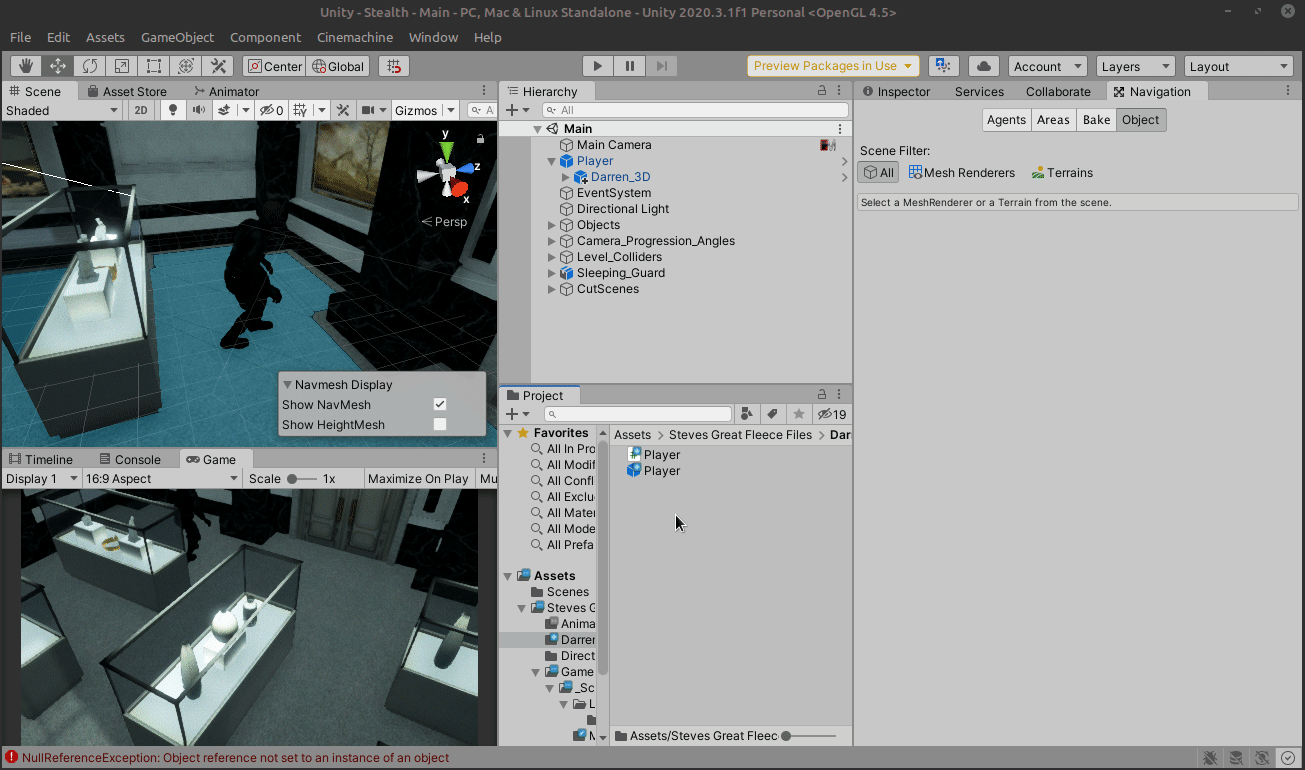This screenshot has width=1305, height=770.
Task: Toggle the Global handle rotation button
Action: (339, 66)
